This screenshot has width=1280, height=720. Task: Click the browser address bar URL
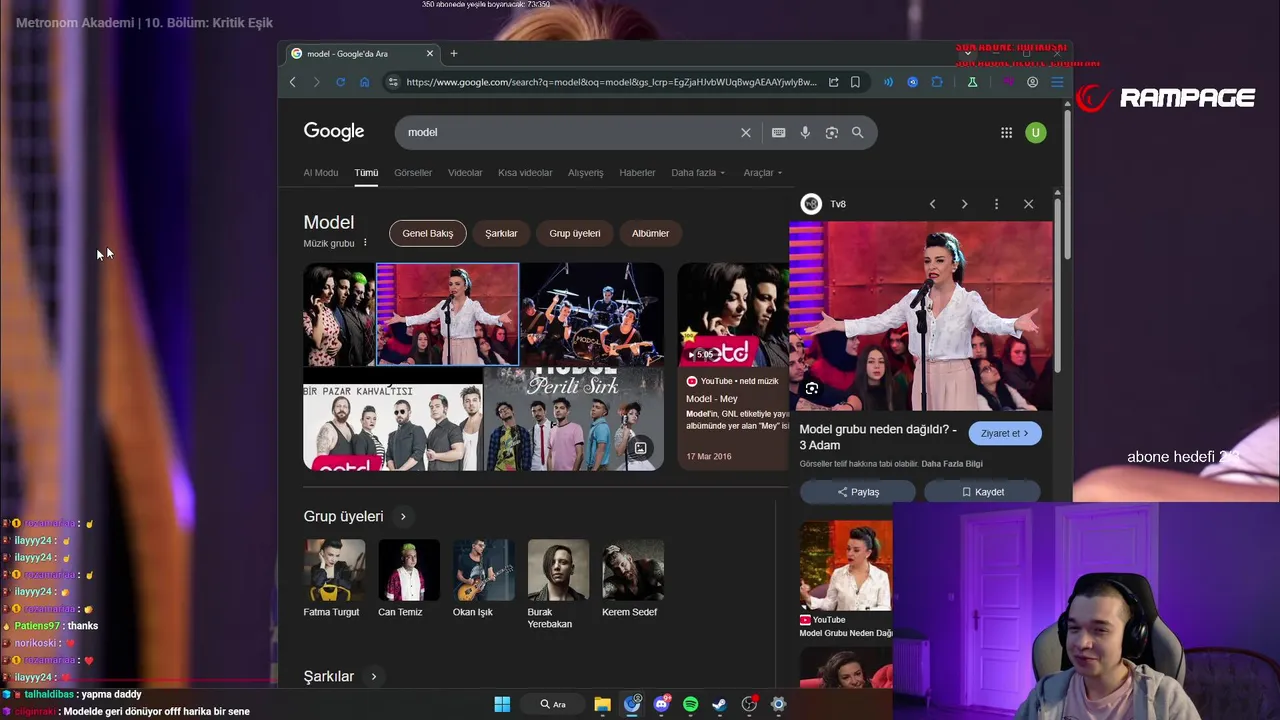(x=612, y=82)
